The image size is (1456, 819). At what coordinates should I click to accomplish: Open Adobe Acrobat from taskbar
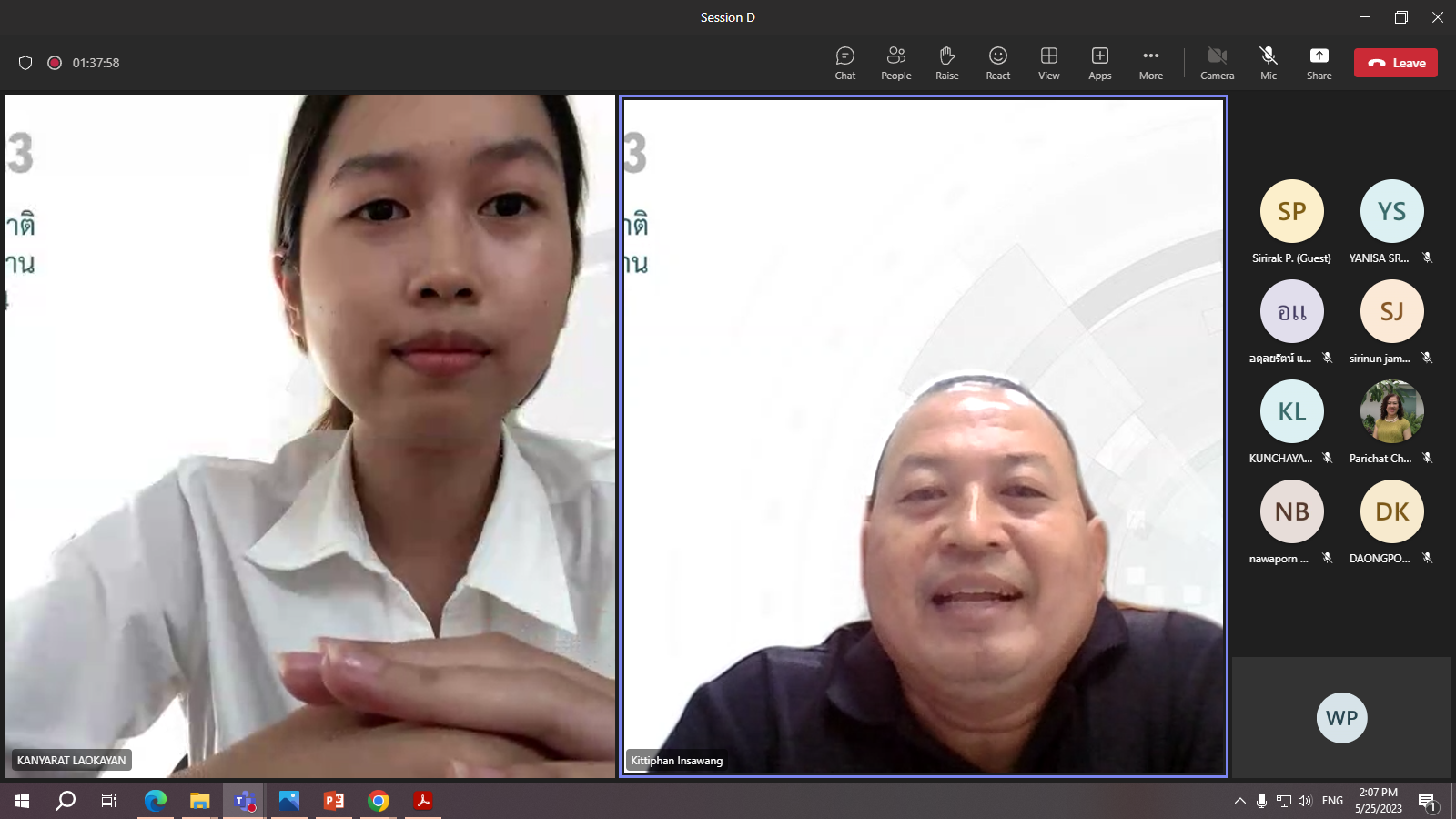pos(423,801)
